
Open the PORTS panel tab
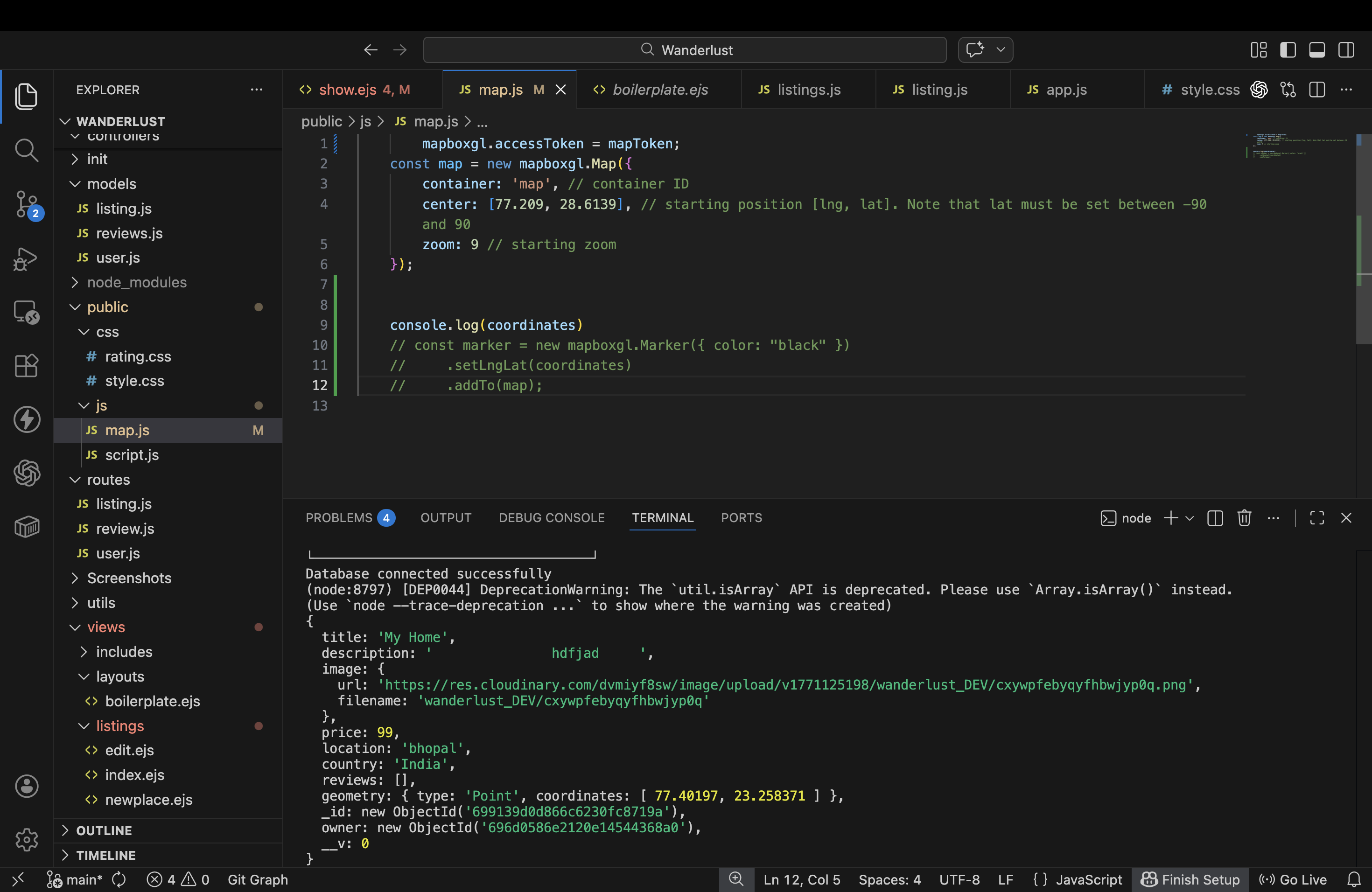tap(742, 518)
